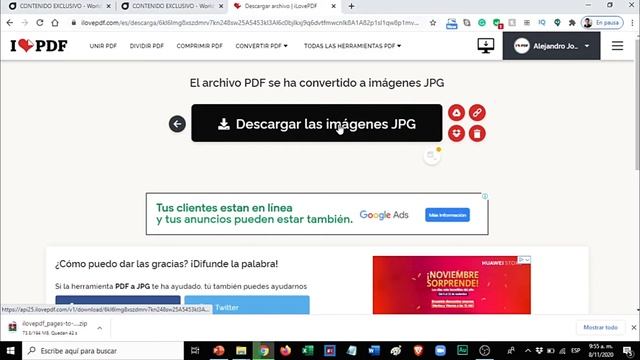Image resolution: width=640 pixels, height=360 pixels.
Task: Open File Explorer from taskbar
Action: (x=241, y=351)
